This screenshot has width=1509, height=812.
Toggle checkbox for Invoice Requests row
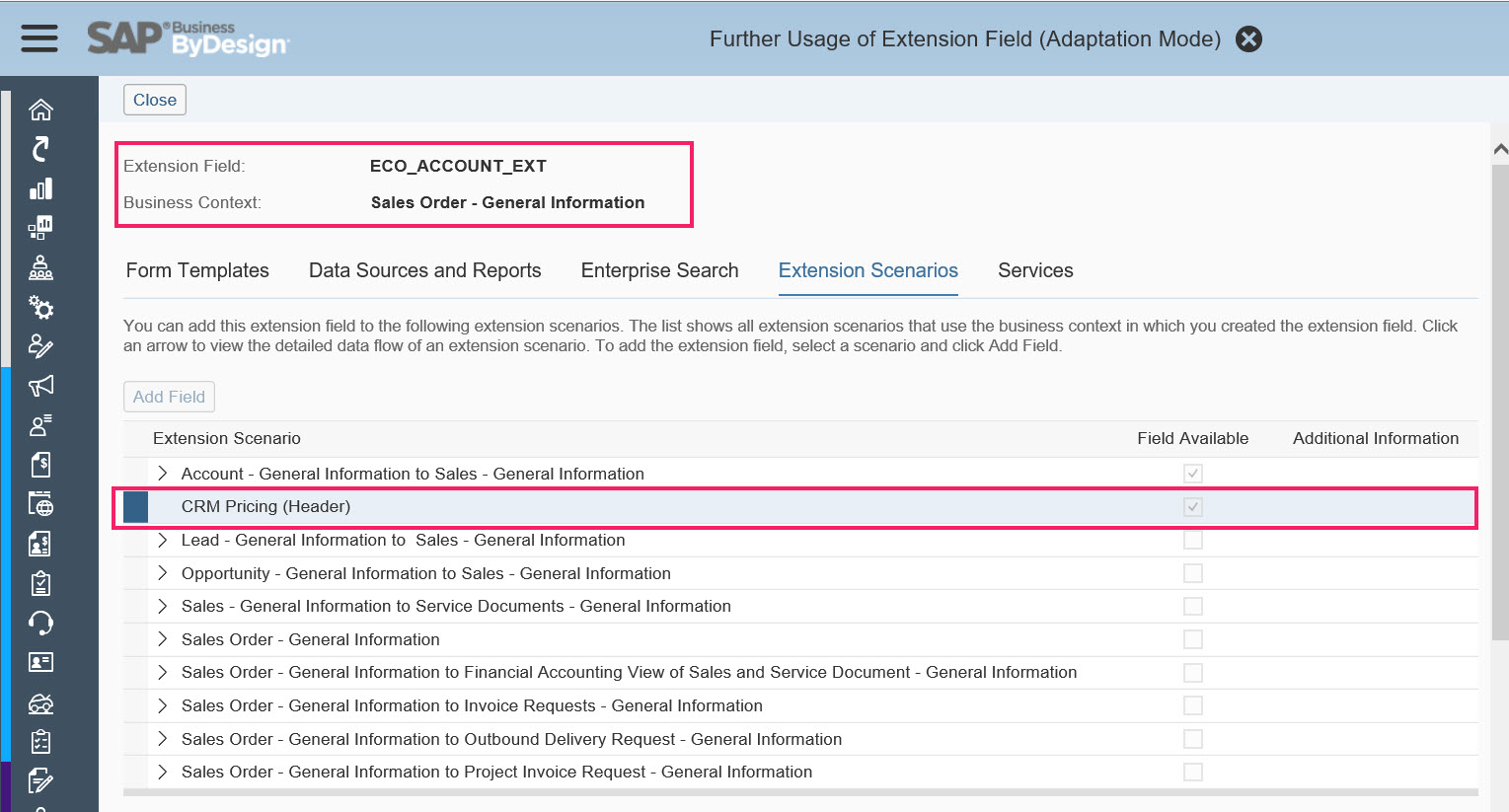1193,705
